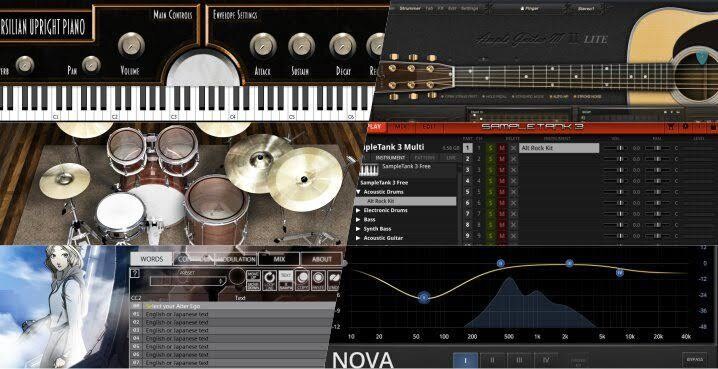Viewport: 718px width, 369px height.
Task: Open the Preset dropdown in Alter Ego
Action: [188, 281]
